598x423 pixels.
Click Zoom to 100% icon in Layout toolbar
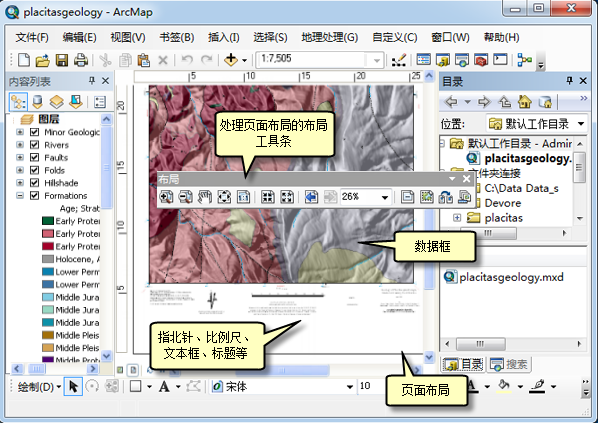(x=243, y=197)
